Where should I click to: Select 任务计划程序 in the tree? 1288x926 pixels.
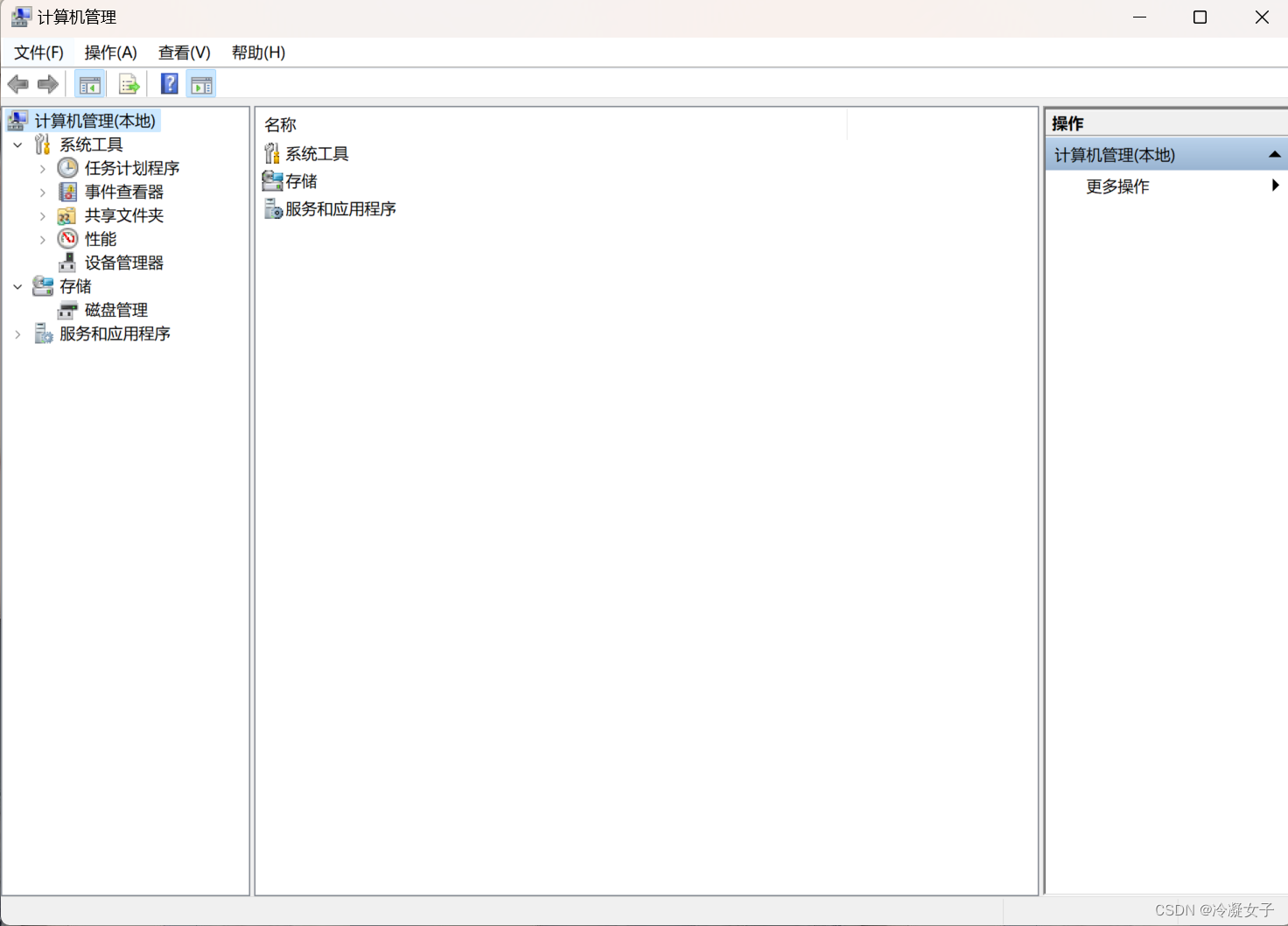[x=132, y=168]
